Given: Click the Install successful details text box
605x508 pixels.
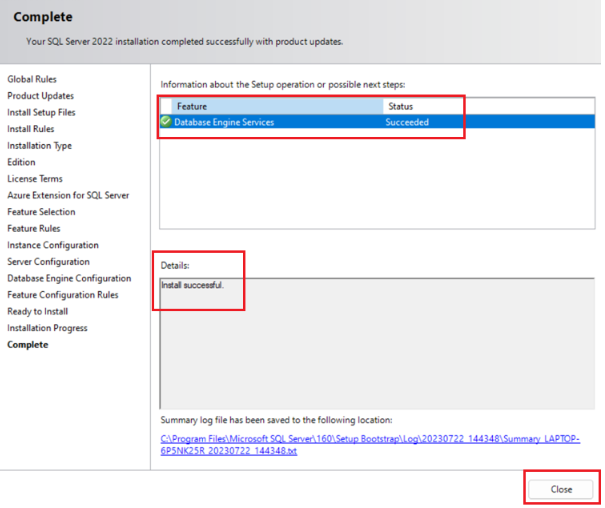Looking at the screenshot, I should pyautogui.click(x=377, y=343).
